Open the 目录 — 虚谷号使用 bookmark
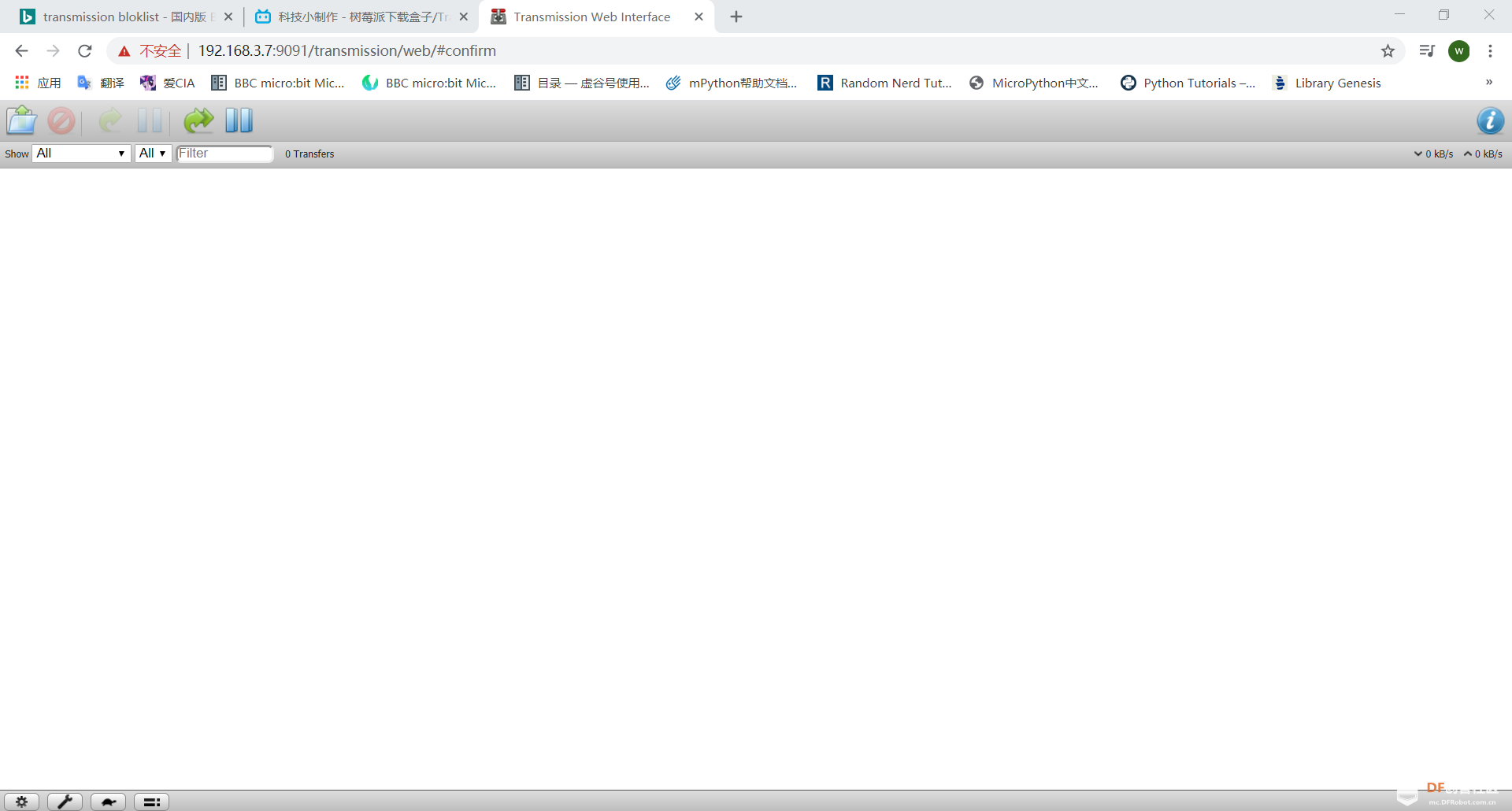 582,83
